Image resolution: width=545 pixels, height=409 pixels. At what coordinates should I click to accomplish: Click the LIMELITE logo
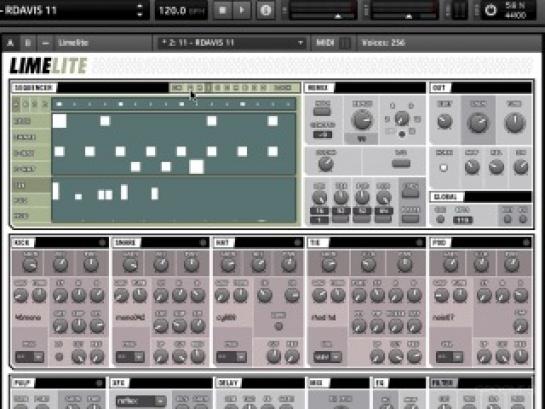(x=48, y=66)
